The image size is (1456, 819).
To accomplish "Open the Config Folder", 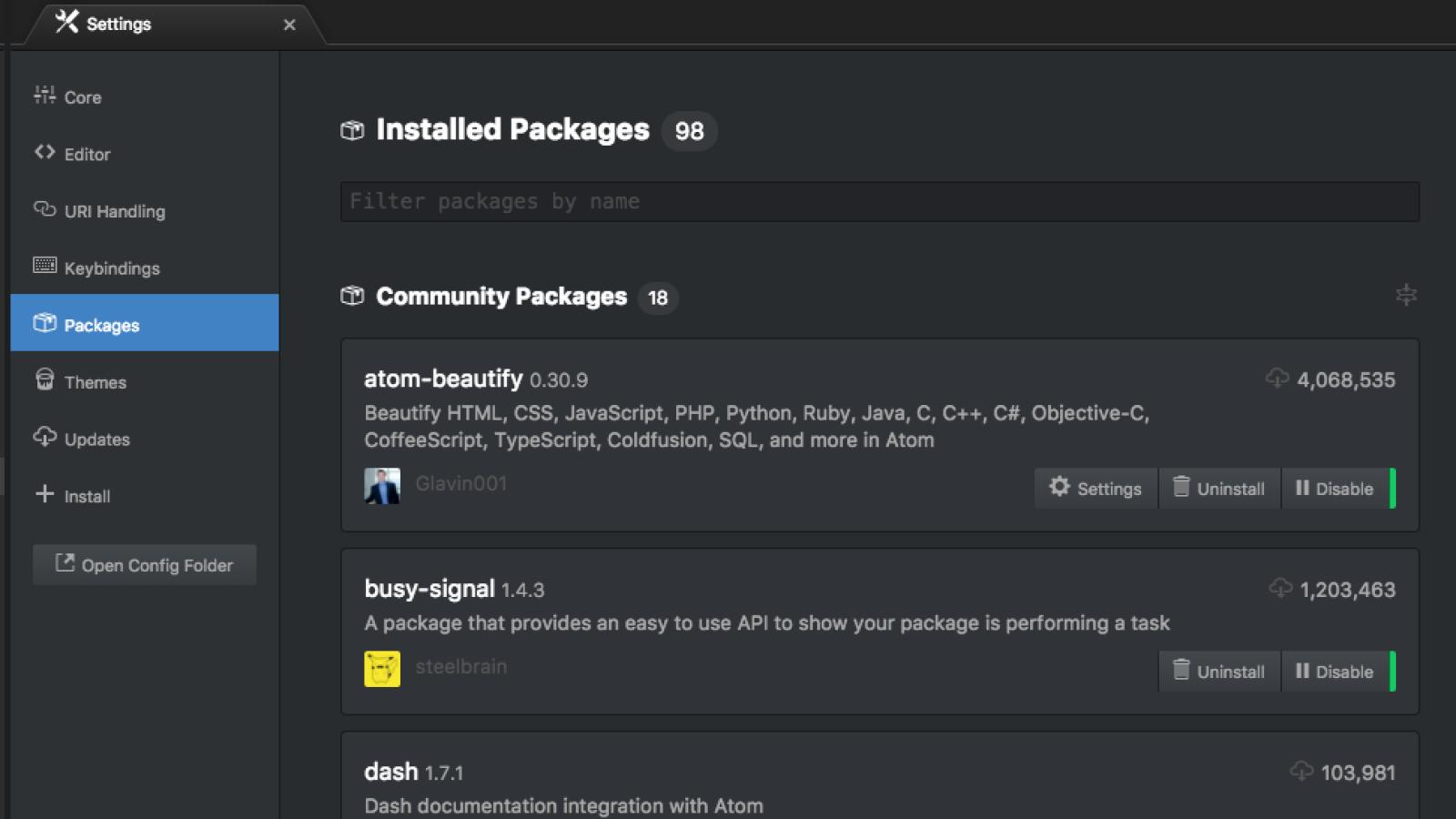I will pyautogui.click(x=144, y=564).
